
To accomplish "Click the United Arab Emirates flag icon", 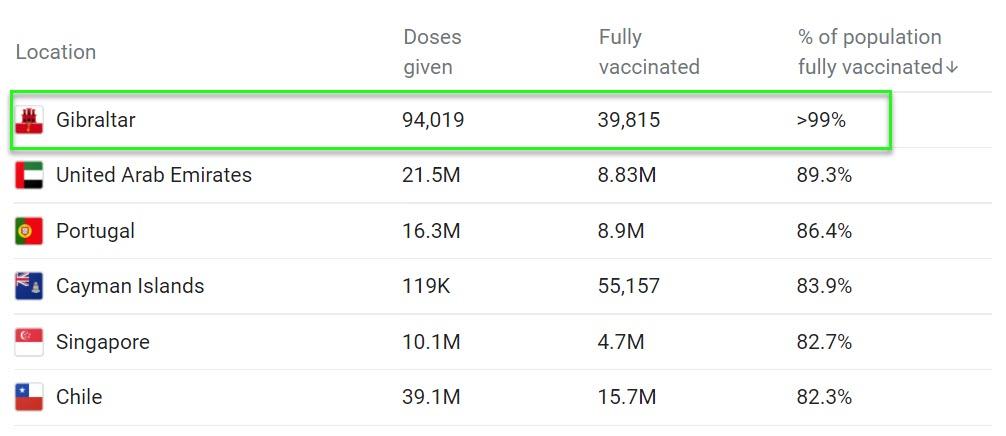I will click(x=29, y=175).
